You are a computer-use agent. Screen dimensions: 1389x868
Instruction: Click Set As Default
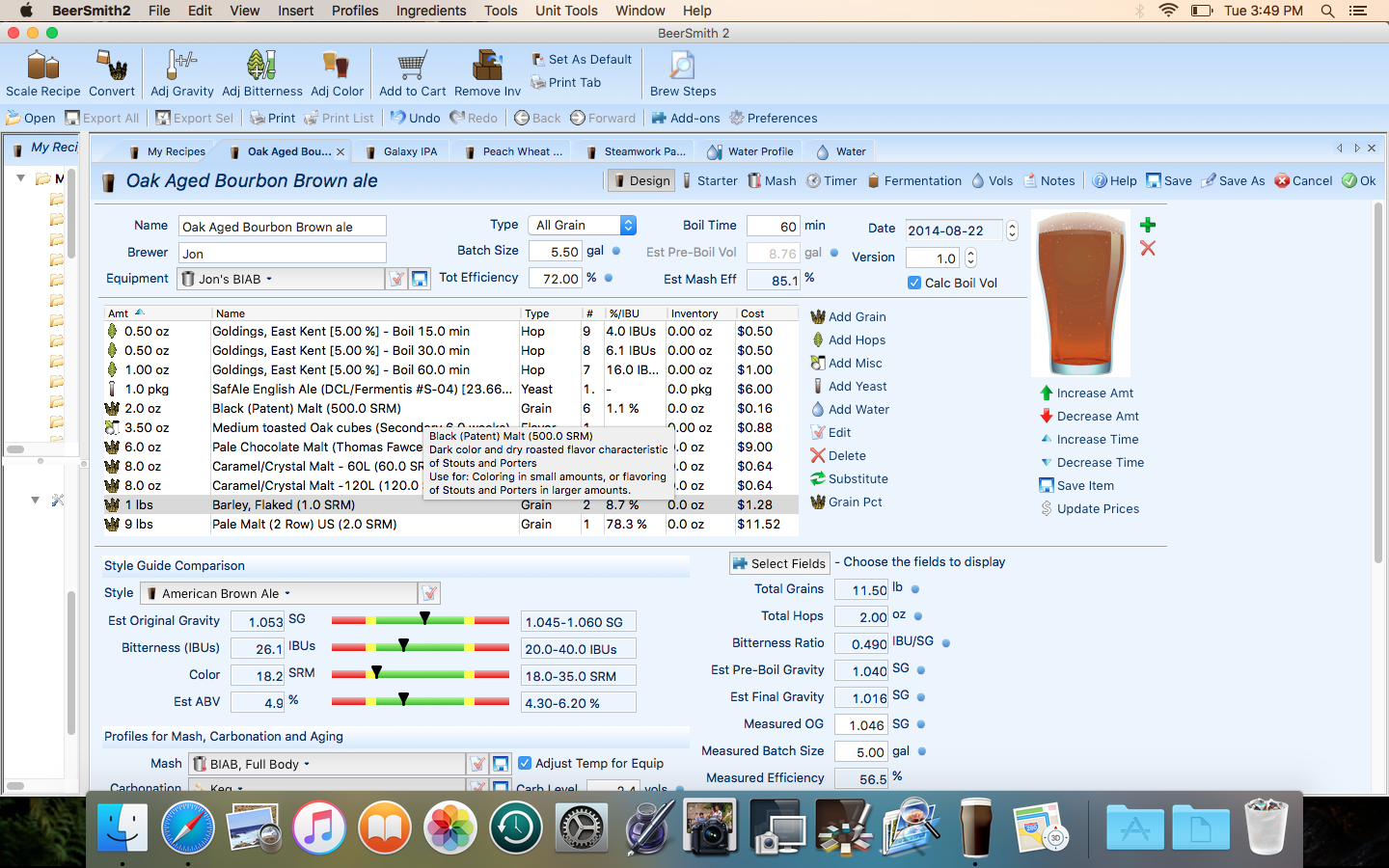[582, 59]
